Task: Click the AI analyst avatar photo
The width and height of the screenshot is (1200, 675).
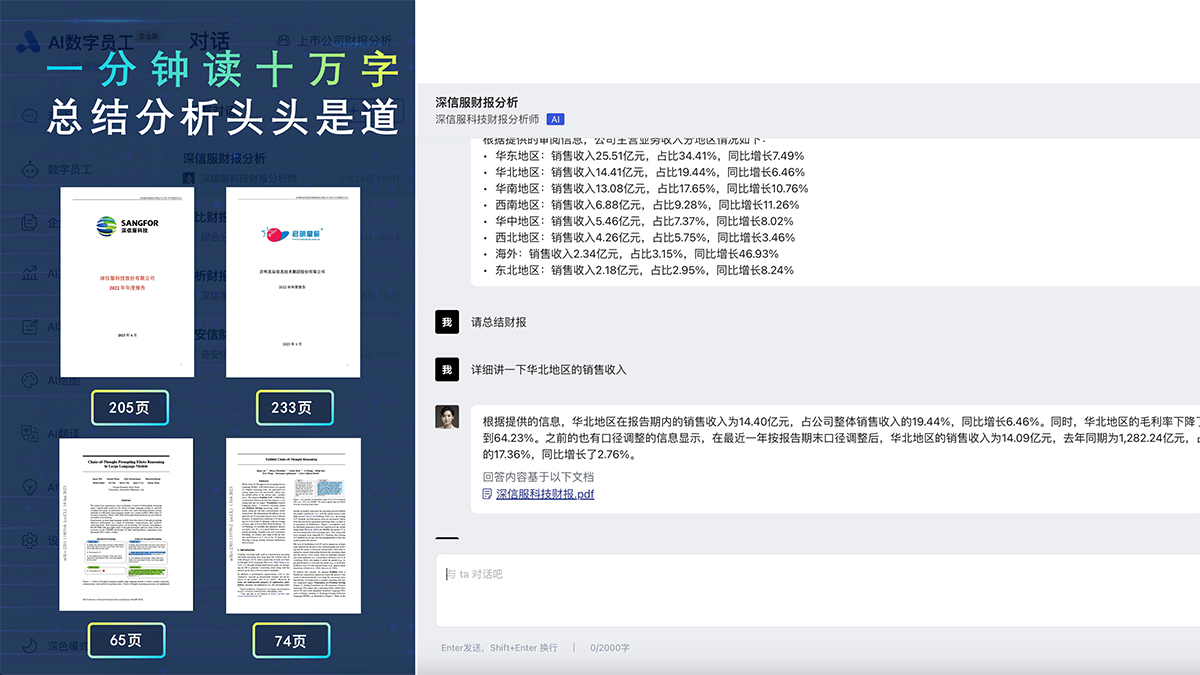Action: (447, 417)
